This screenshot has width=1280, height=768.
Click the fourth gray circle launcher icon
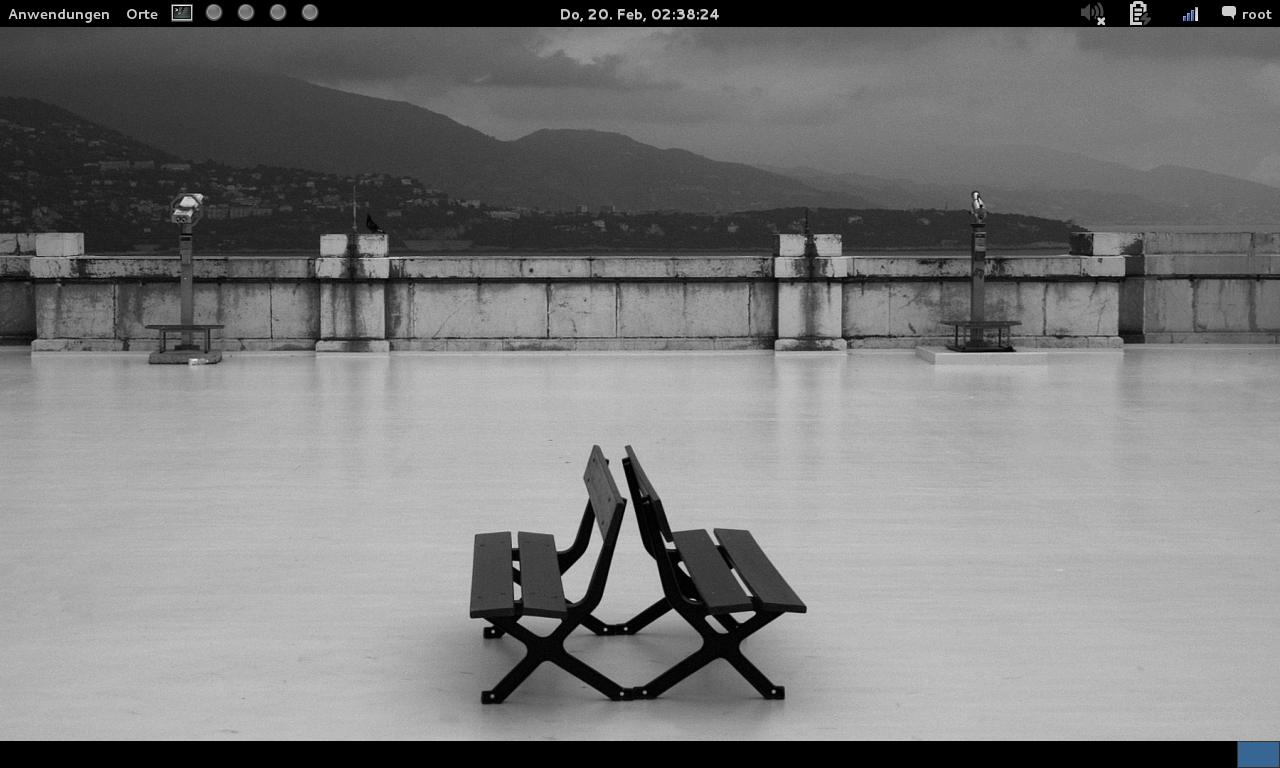310,13
